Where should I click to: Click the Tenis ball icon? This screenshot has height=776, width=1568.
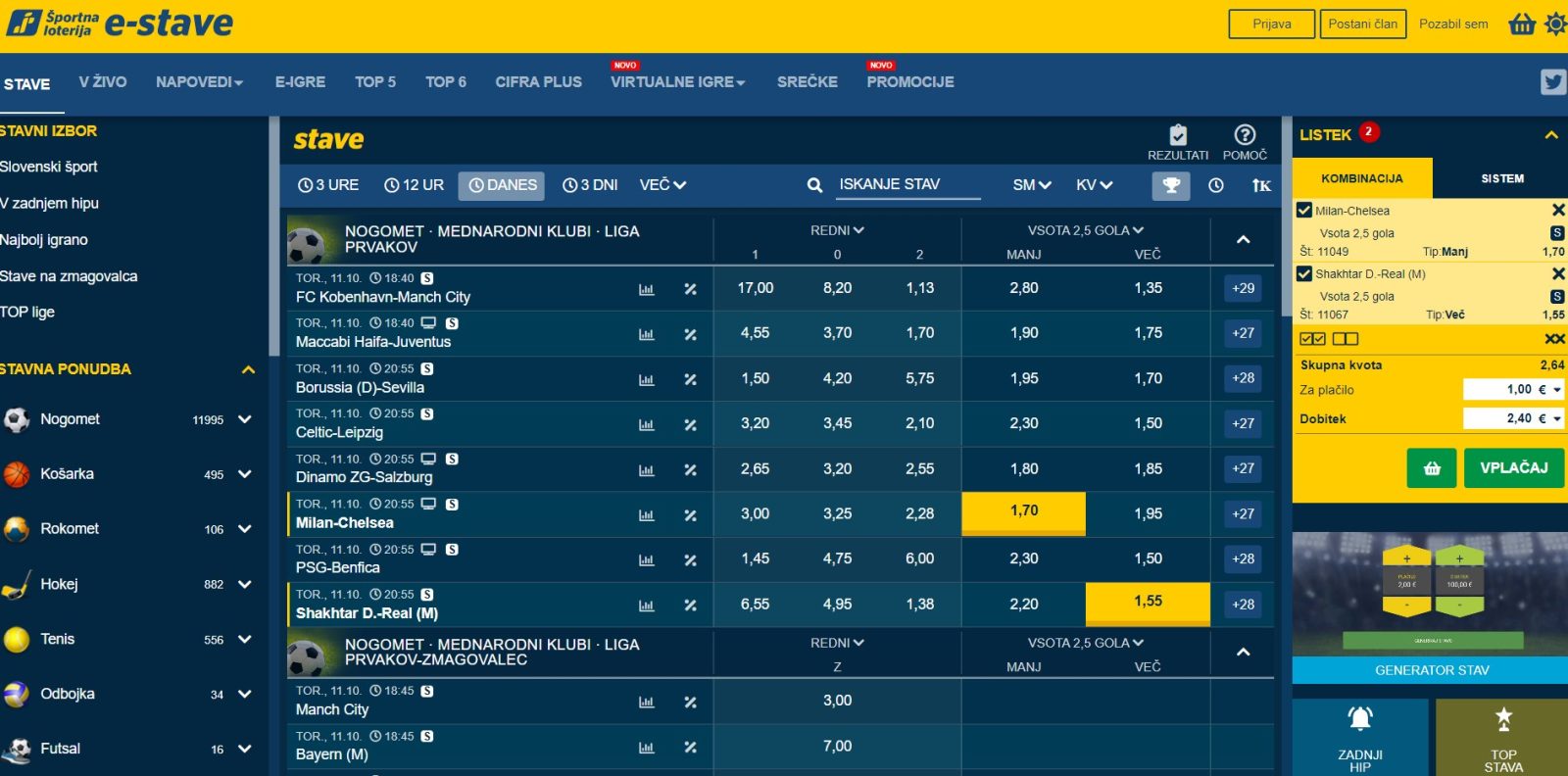(x=17, y=640)
